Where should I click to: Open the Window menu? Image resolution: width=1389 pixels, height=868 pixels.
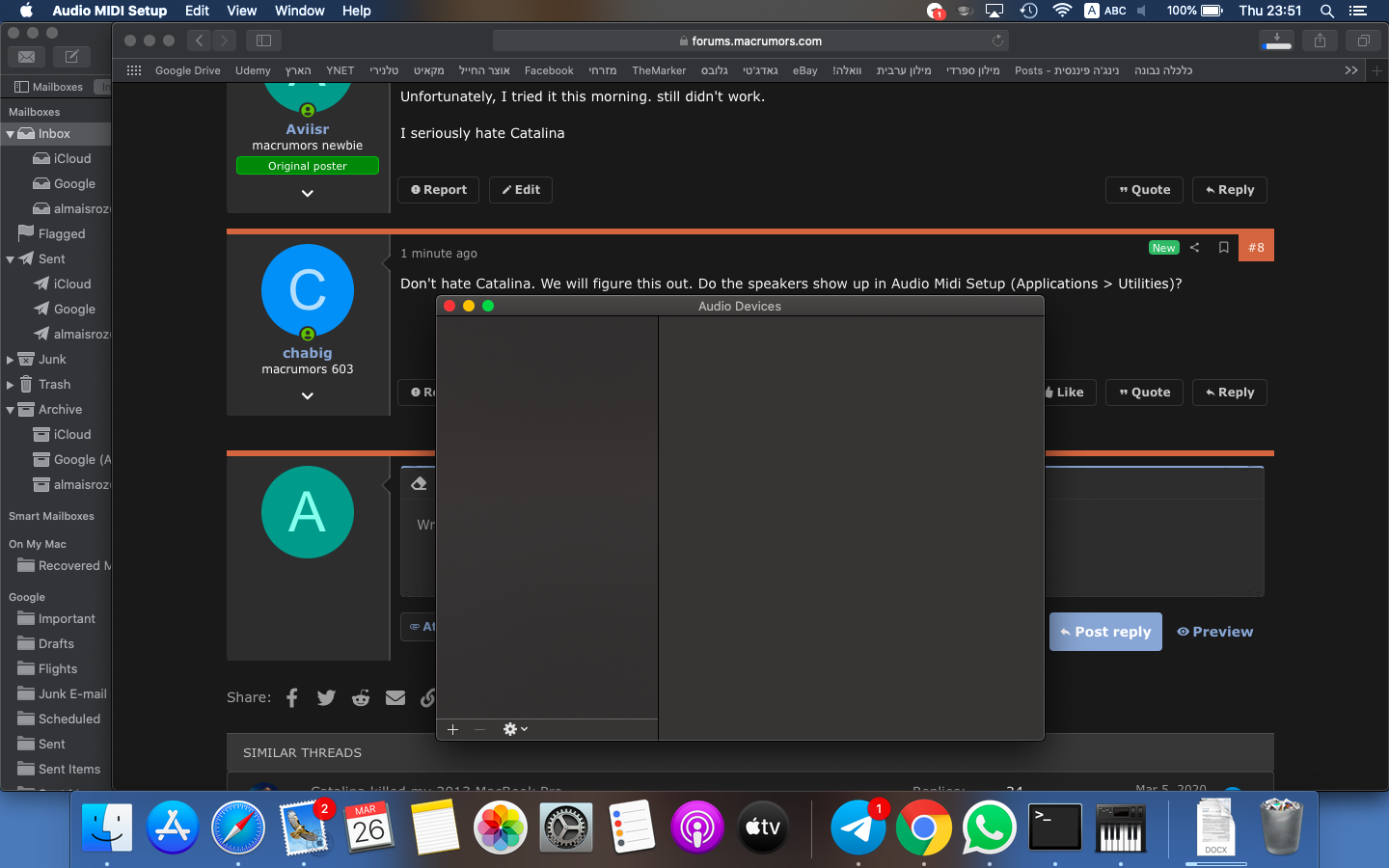299,11
